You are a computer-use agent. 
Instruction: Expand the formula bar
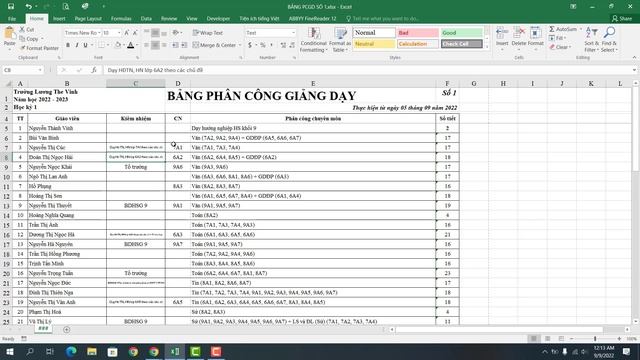[x=634, y=70]
